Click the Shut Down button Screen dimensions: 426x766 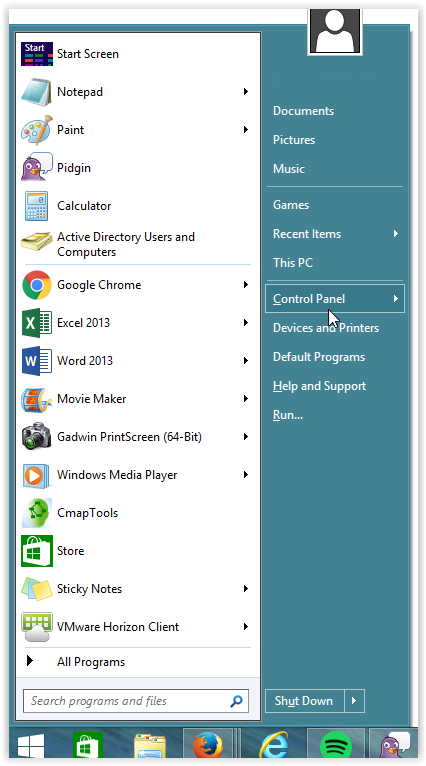tap(305, 701)
